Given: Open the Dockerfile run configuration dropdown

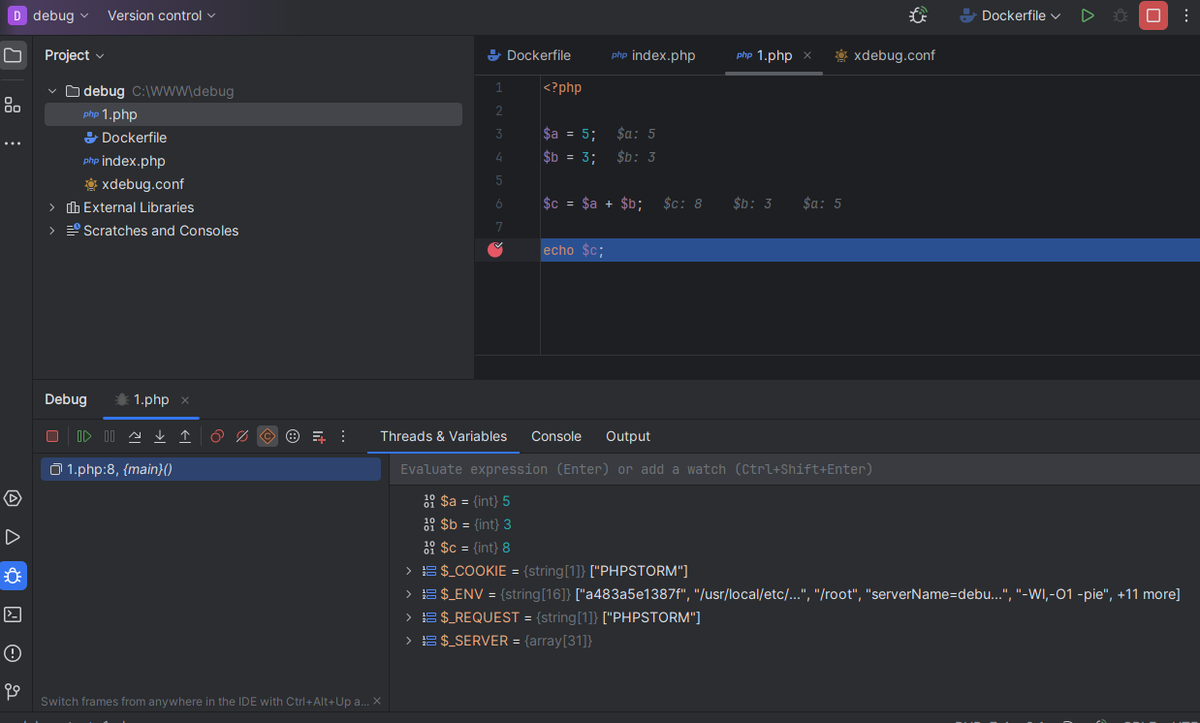Looking at the screenshot, I should coord(1010,16).
